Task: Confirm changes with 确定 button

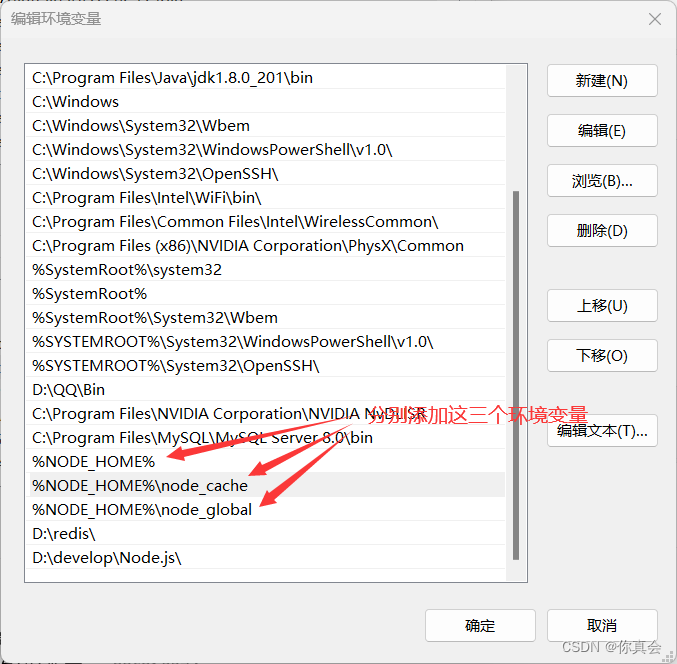Action: tap(480, 626)
